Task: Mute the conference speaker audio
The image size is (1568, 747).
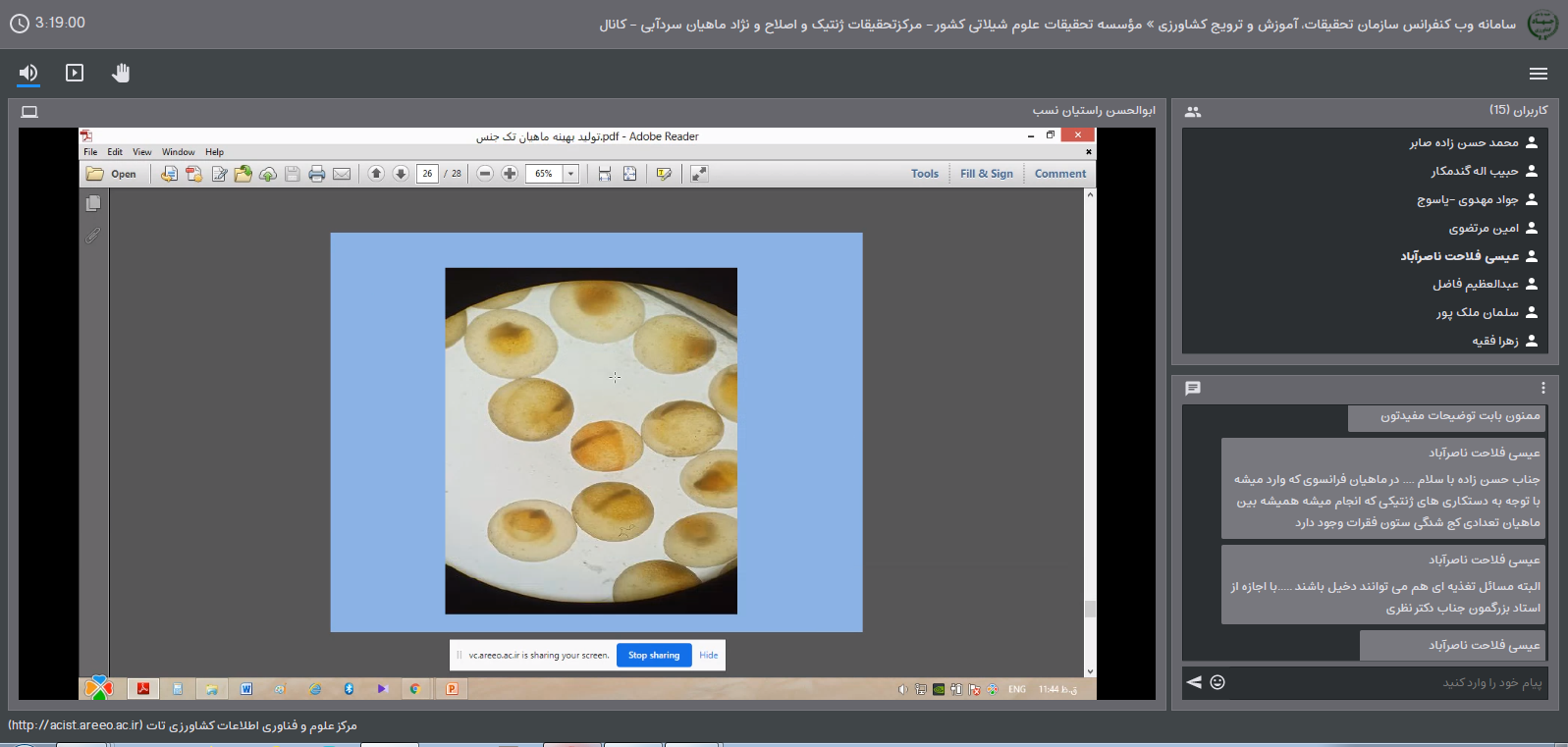Action: coord(28,74)
